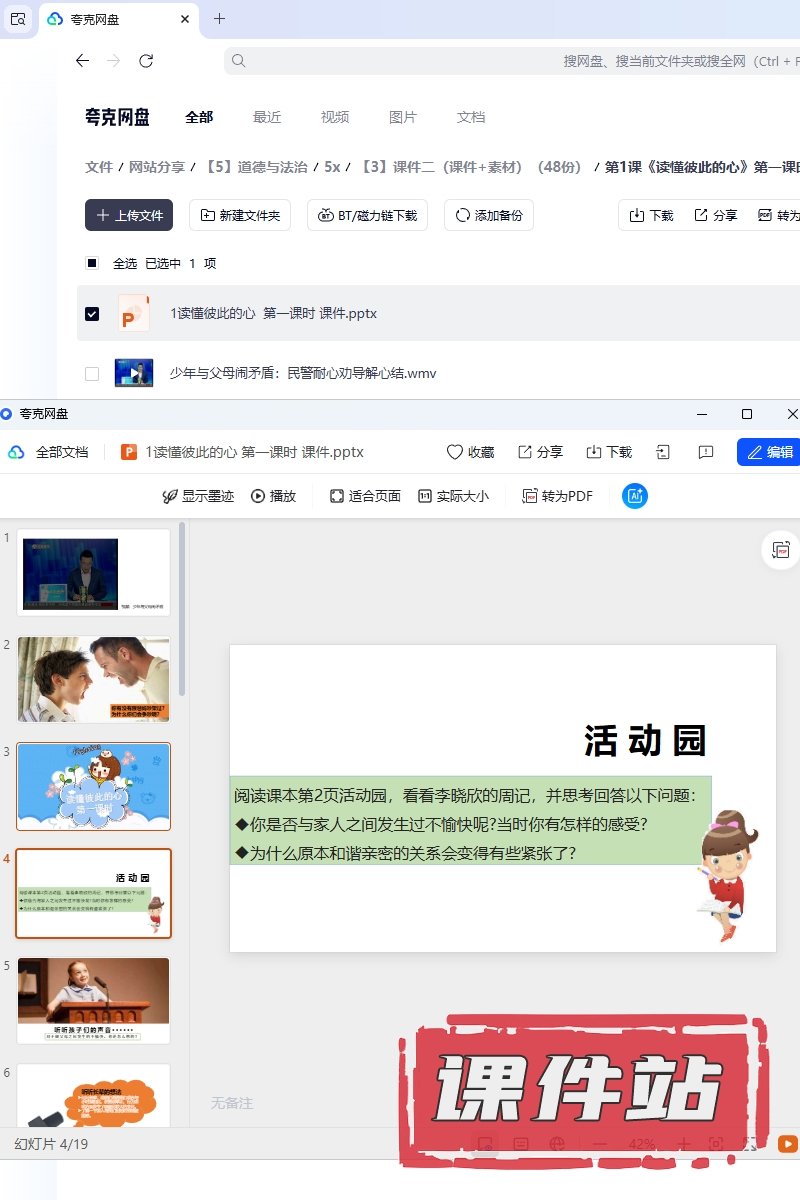This screenshot has width=800, height=1200.
Task: Open the 5x folder in breadcrumb path
Action: [332, 167]
